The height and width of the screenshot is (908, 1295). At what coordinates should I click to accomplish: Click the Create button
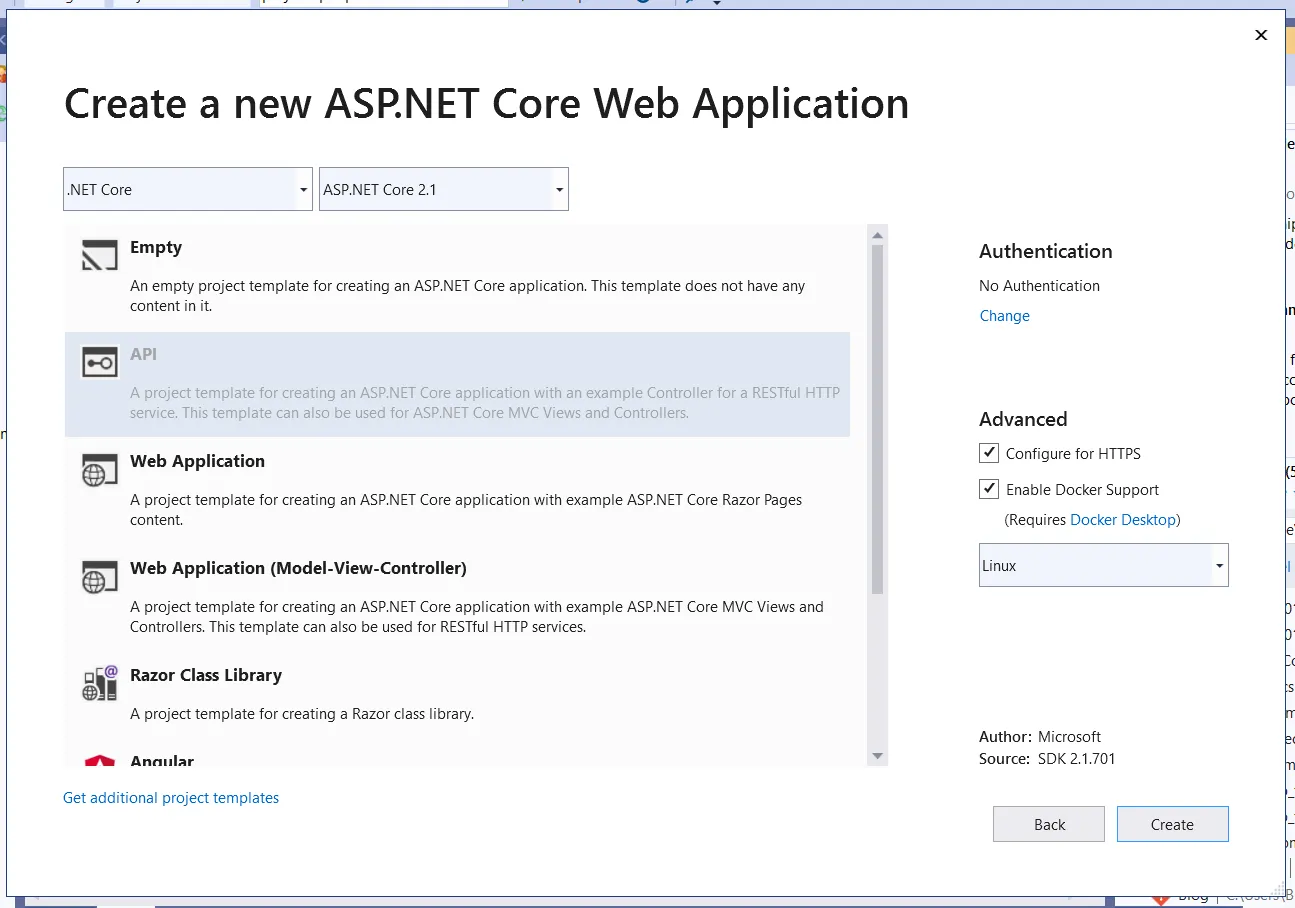tap(1172, 824)
